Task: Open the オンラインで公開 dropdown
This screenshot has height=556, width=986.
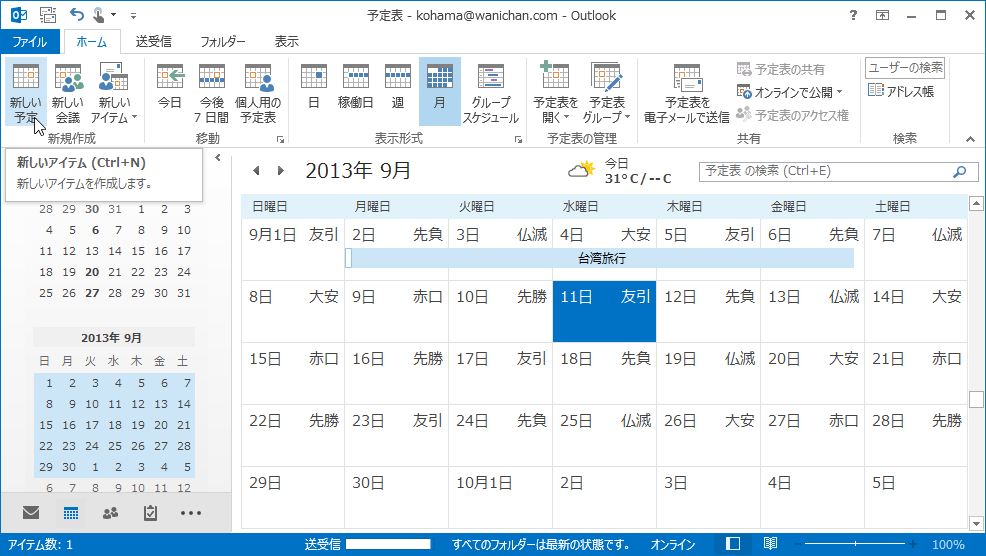Action: point(789,92)
